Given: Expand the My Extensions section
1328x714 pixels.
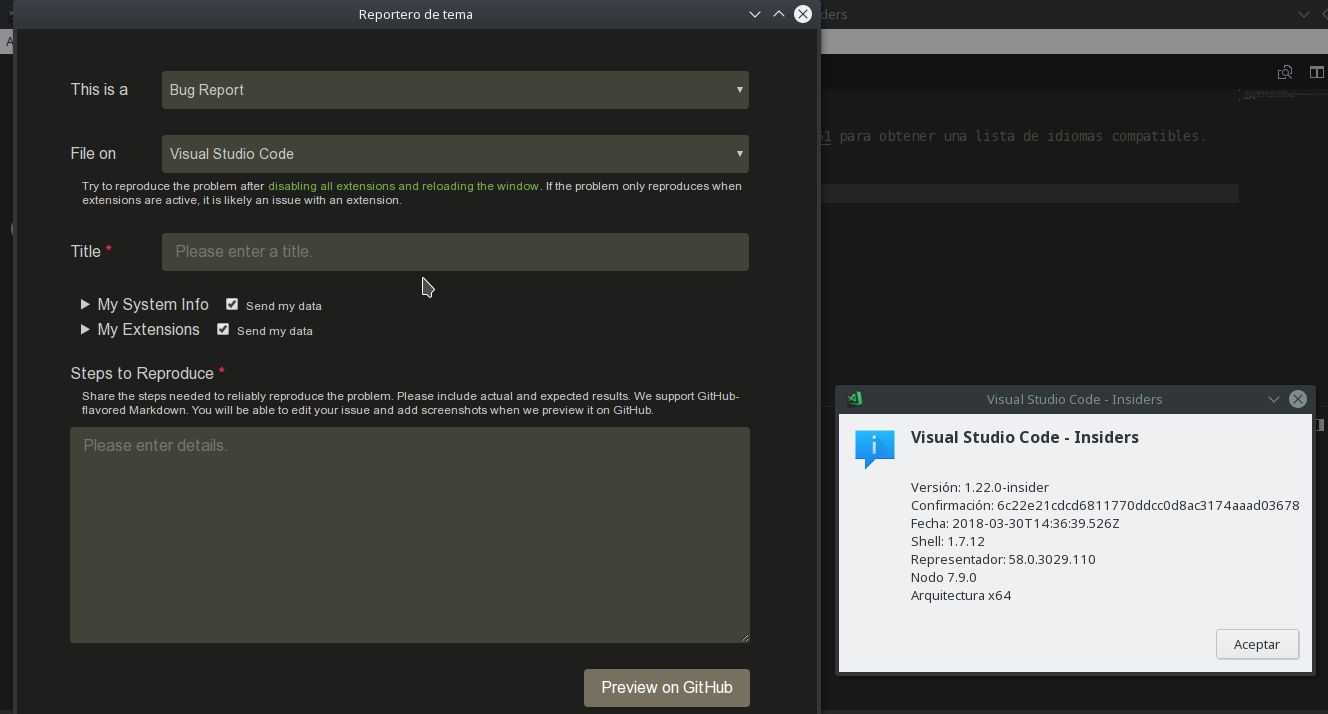Looking at the screenshot, I should (x=85, y=329).
